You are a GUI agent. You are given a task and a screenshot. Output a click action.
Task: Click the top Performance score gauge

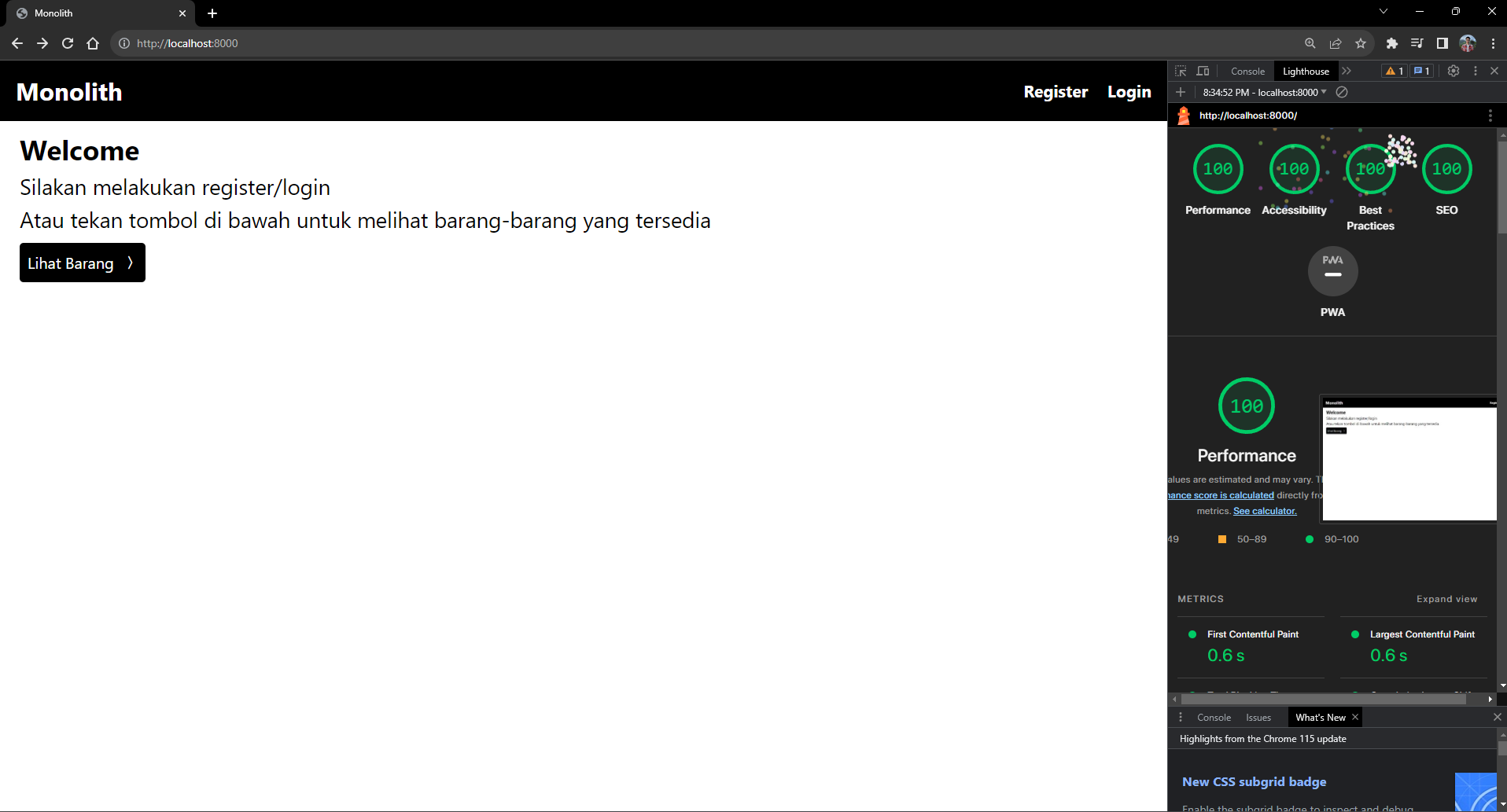pos(1218,169)
